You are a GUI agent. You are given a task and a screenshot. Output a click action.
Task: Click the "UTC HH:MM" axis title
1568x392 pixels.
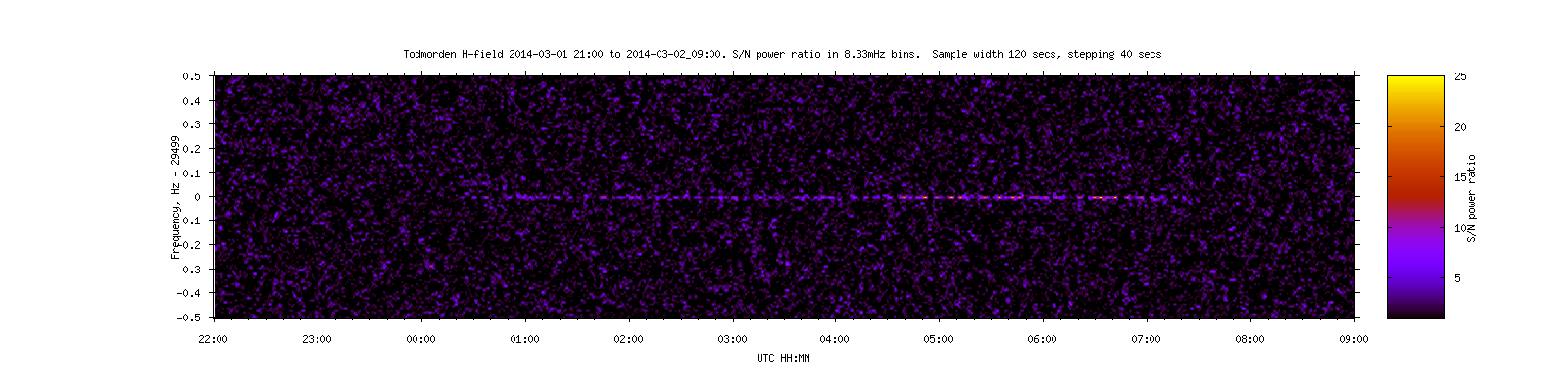(x=782, y=359)
